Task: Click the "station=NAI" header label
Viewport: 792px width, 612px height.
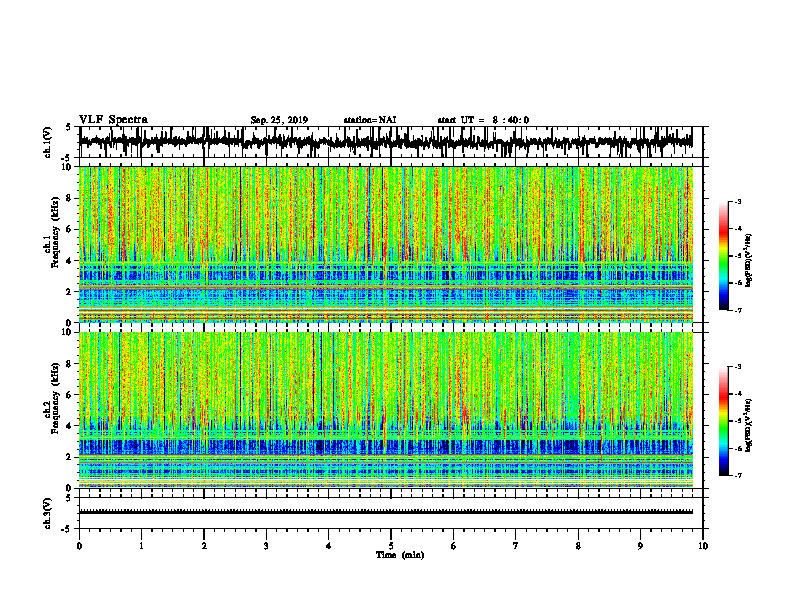Action: click(x=370, y=120)
